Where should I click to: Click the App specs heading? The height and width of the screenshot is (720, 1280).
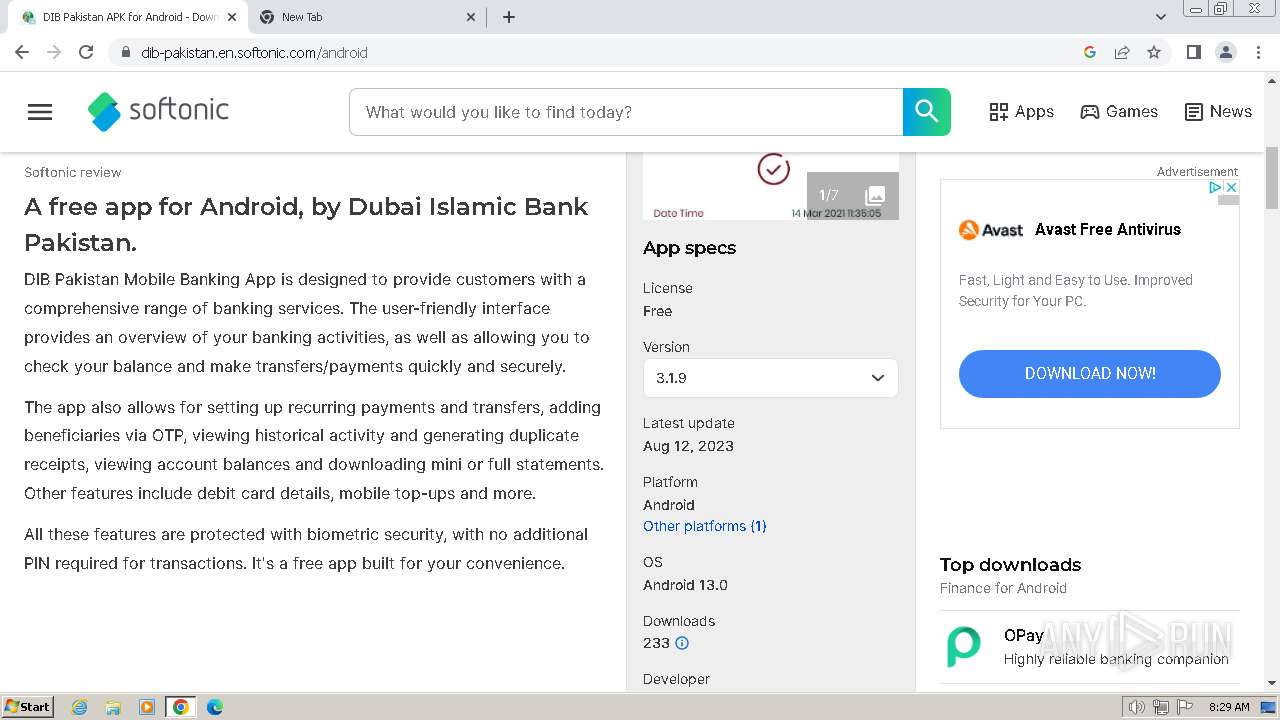coord(689,248)
